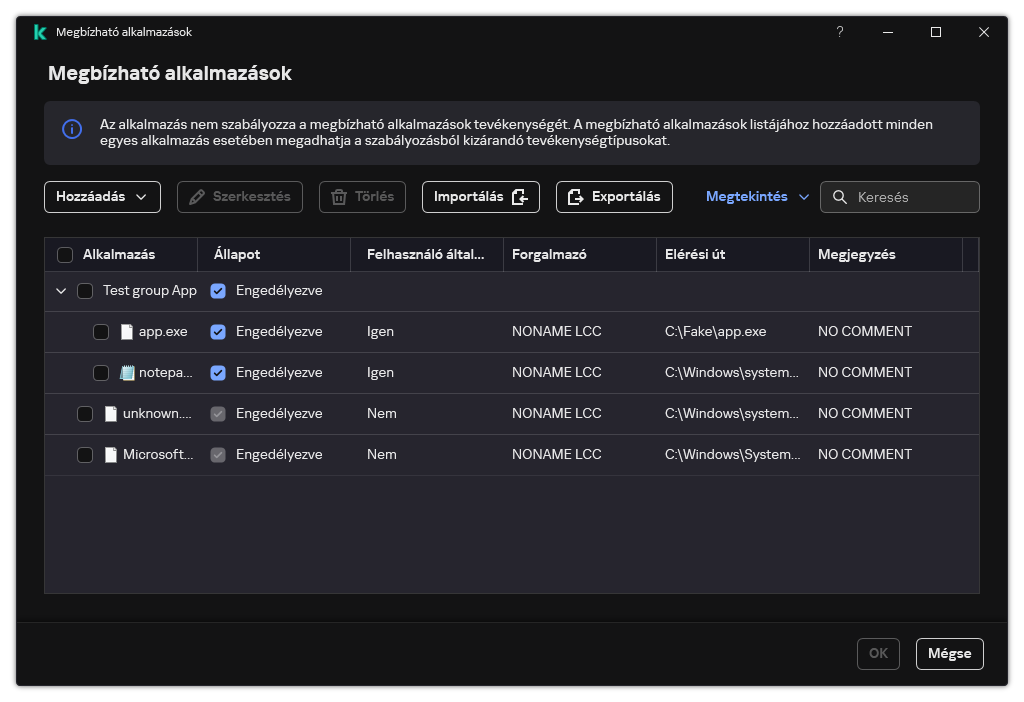Viewport: 1024px width, 702px height.
Task: Collapse the Test group App tree
Action: pyautogui.click(x=61, y=291)
